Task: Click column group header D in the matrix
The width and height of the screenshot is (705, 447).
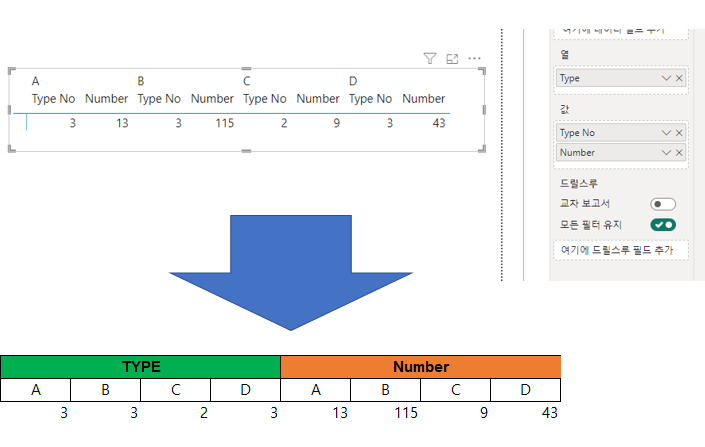Action: tap(353, 81)
